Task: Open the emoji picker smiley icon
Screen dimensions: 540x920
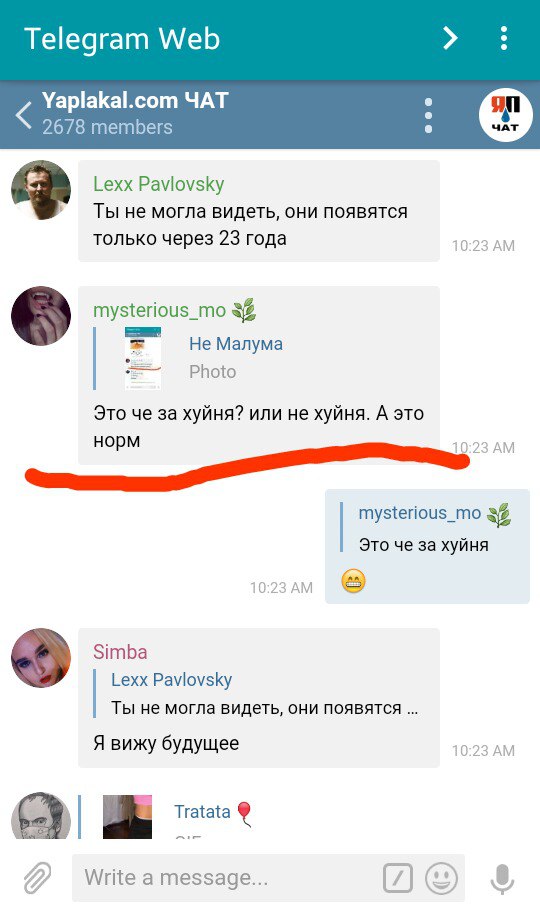Action: point(441,878)
